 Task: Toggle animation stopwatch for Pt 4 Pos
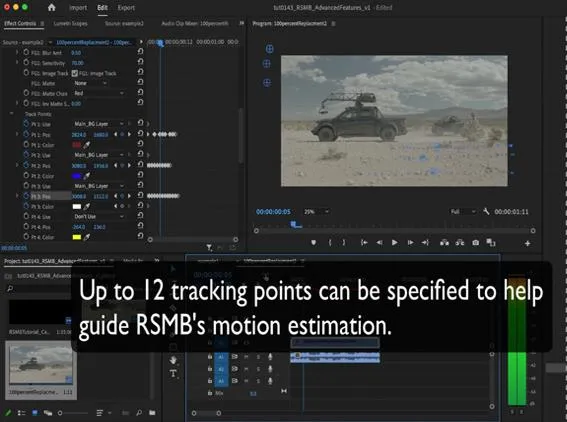coord(26,227)
